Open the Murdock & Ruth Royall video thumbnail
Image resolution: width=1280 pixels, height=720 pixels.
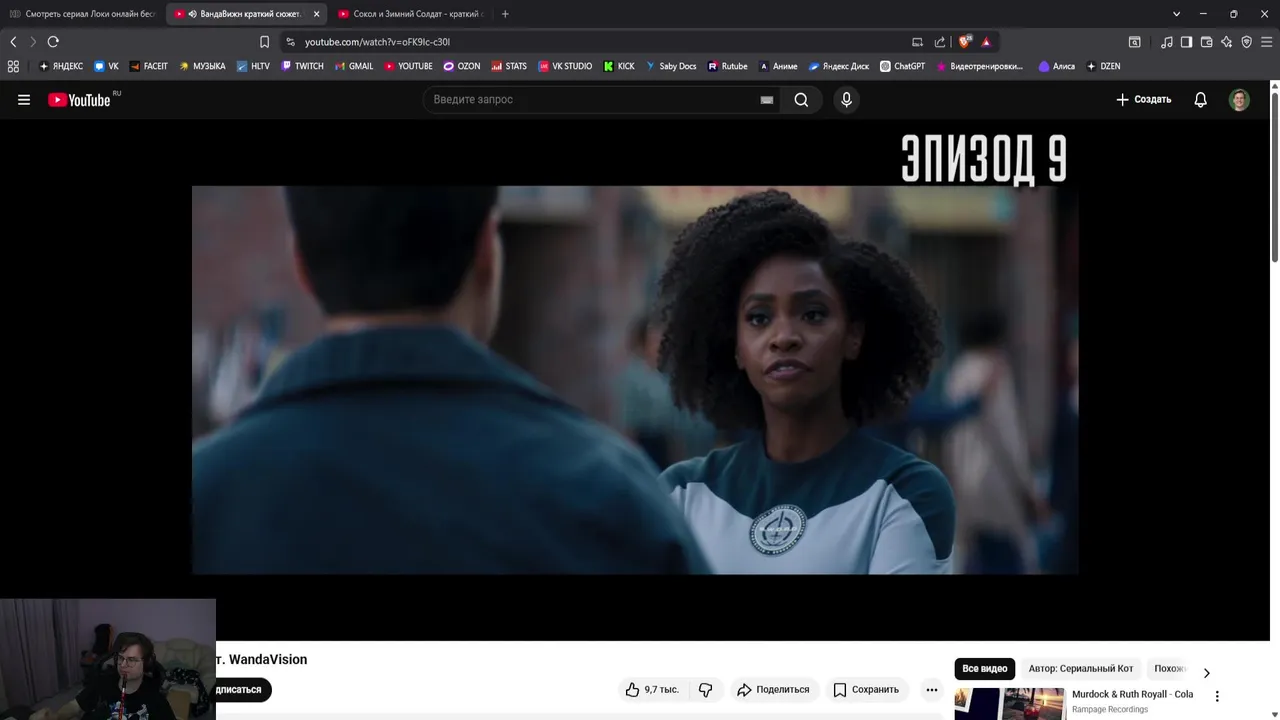coord(1009,704)
